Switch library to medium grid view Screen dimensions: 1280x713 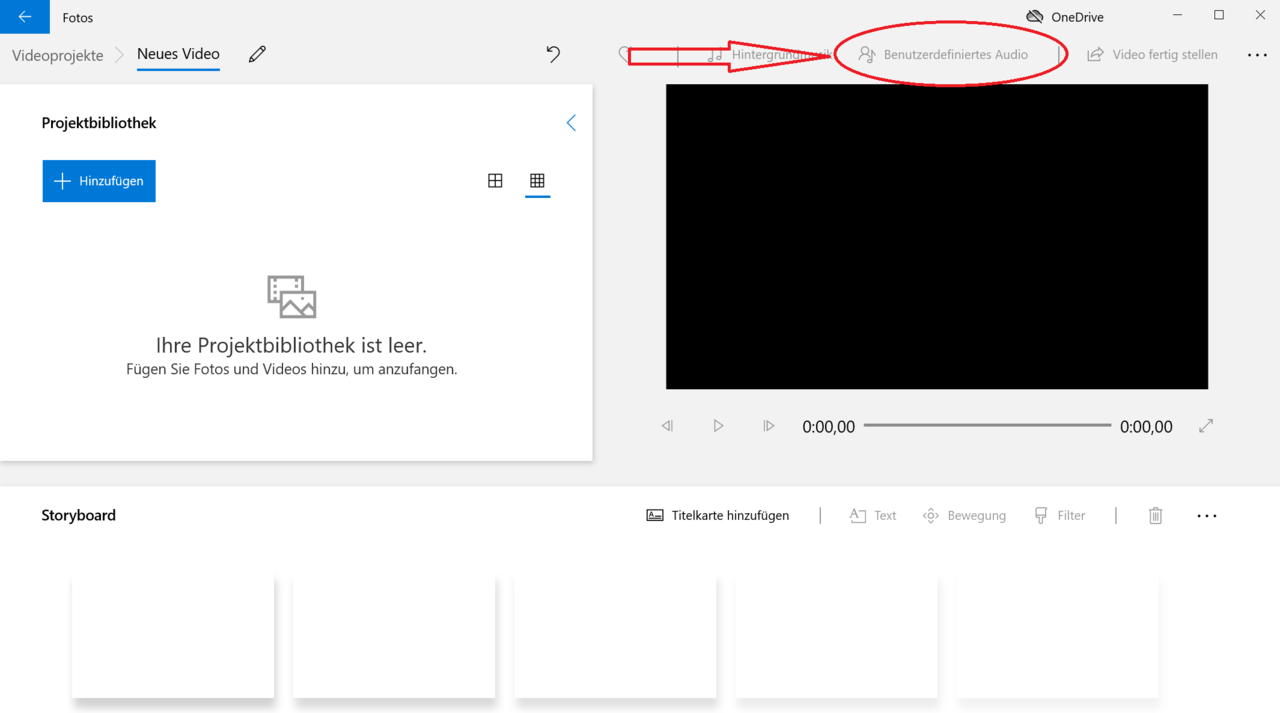tap(495, 181)
